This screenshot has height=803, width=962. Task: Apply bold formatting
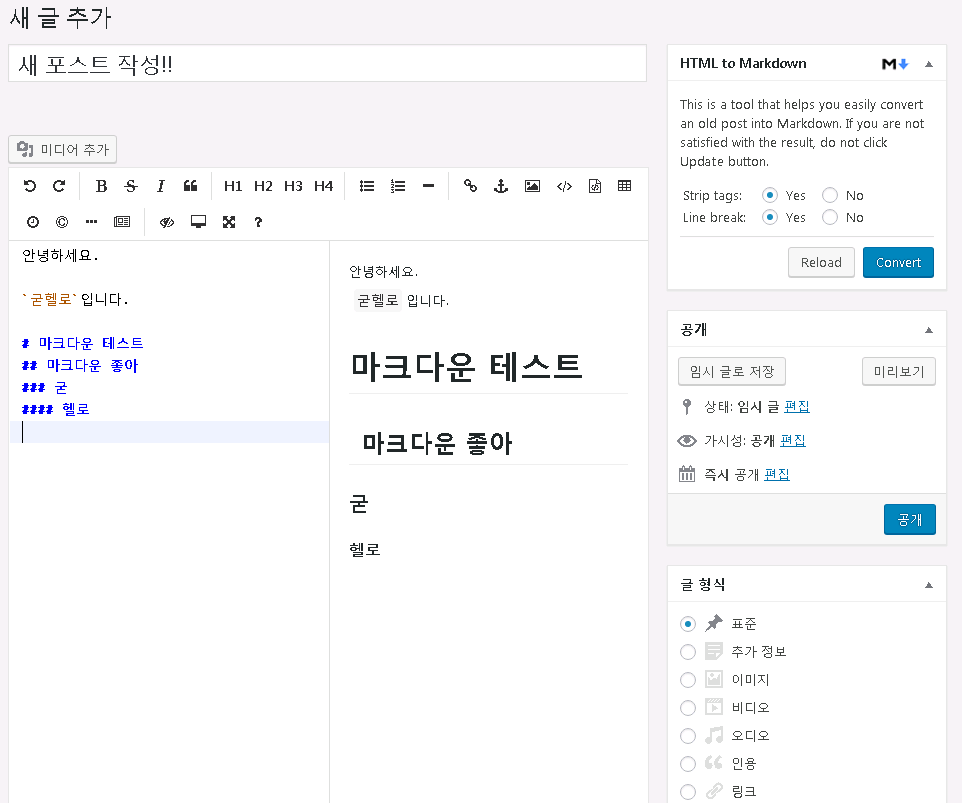[x=101, y=186]
